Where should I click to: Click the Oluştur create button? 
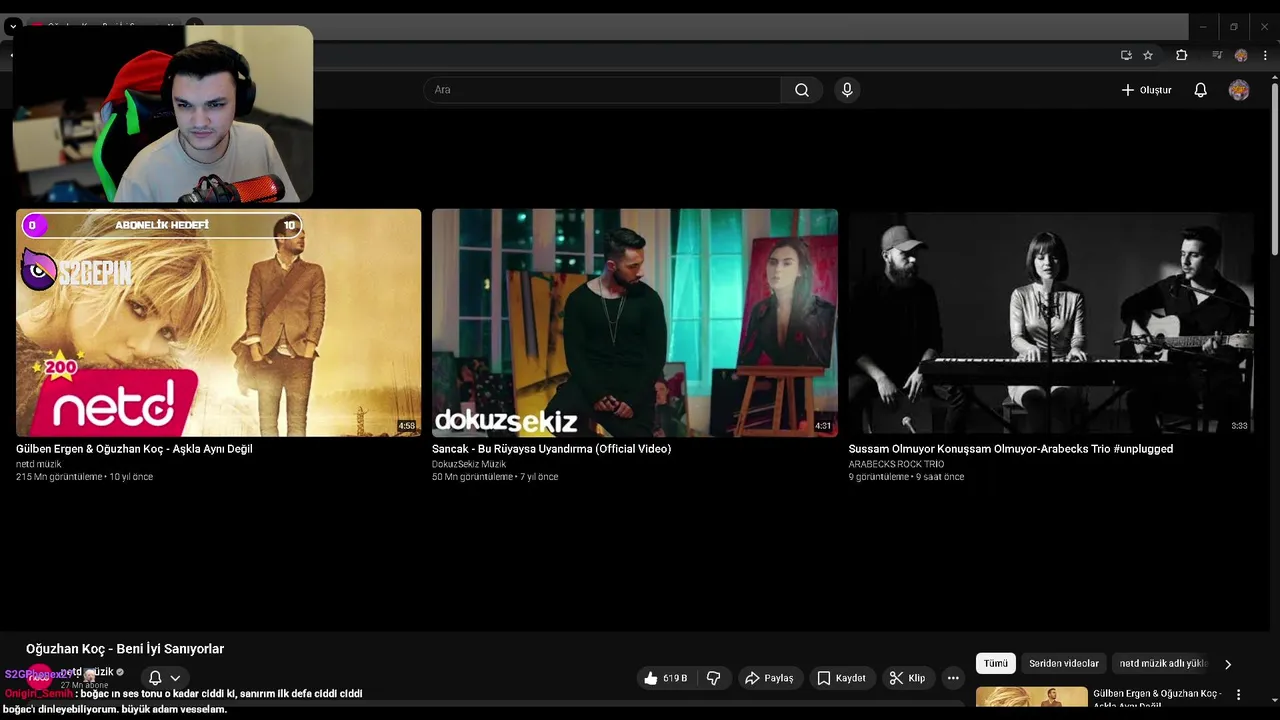(x=1146, y=90)
